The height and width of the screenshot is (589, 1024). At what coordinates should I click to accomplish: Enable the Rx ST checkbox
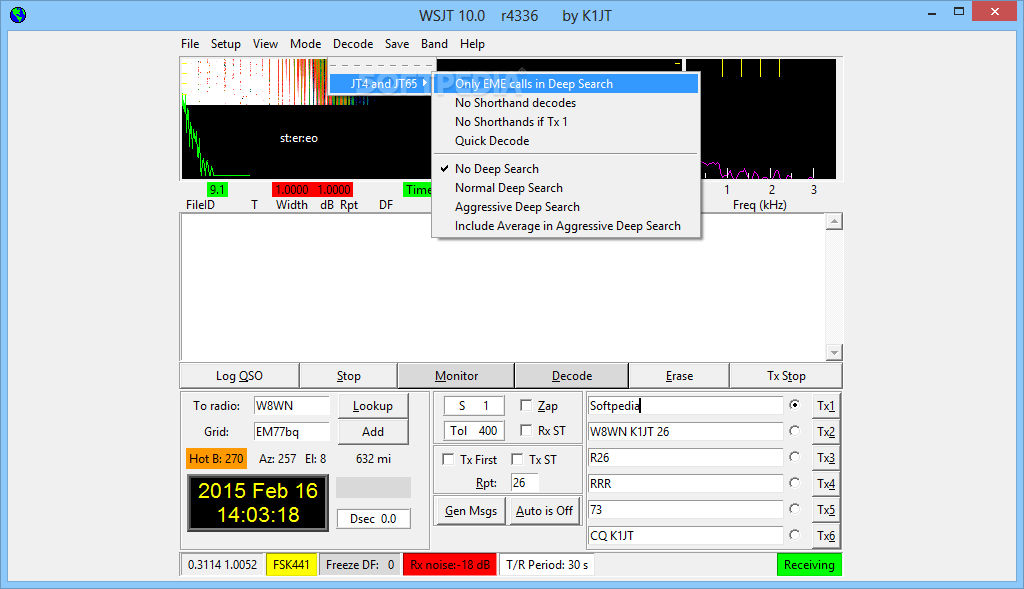coord(526,430)
